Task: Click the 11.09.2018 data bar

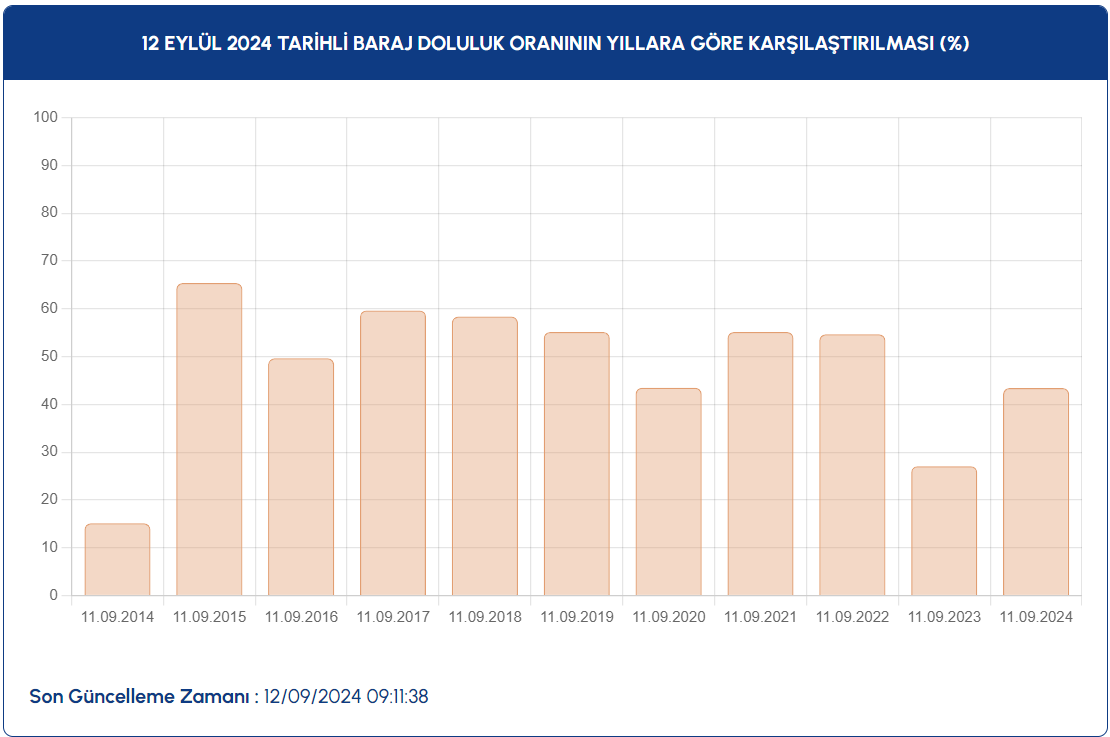Action: click(485, 456)
